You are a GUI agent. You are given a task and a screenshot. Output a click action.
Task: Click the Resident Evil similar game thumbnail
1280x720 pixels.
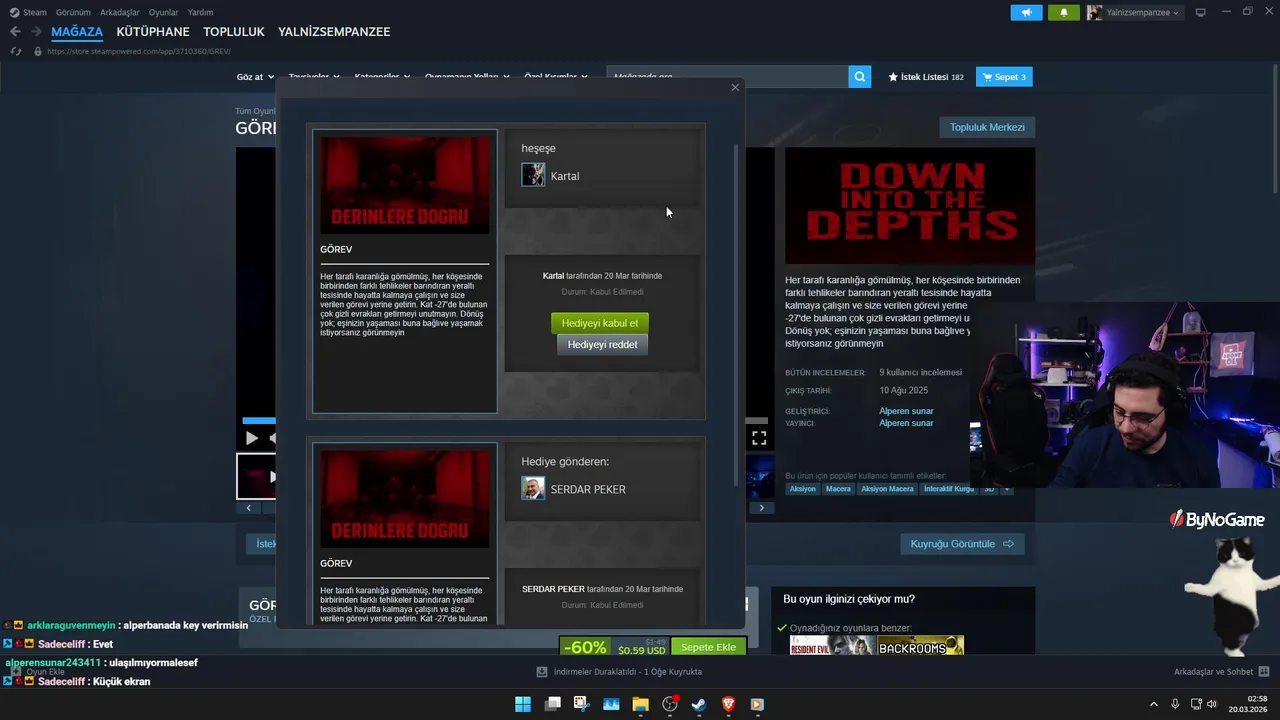tap(832, 645)
